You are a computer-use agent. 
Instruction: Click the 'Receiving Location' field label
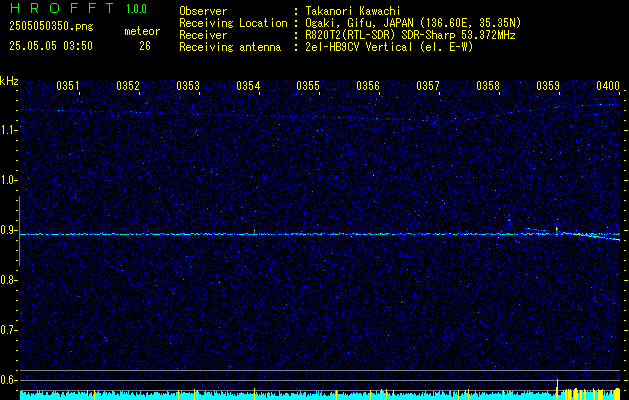233,23
